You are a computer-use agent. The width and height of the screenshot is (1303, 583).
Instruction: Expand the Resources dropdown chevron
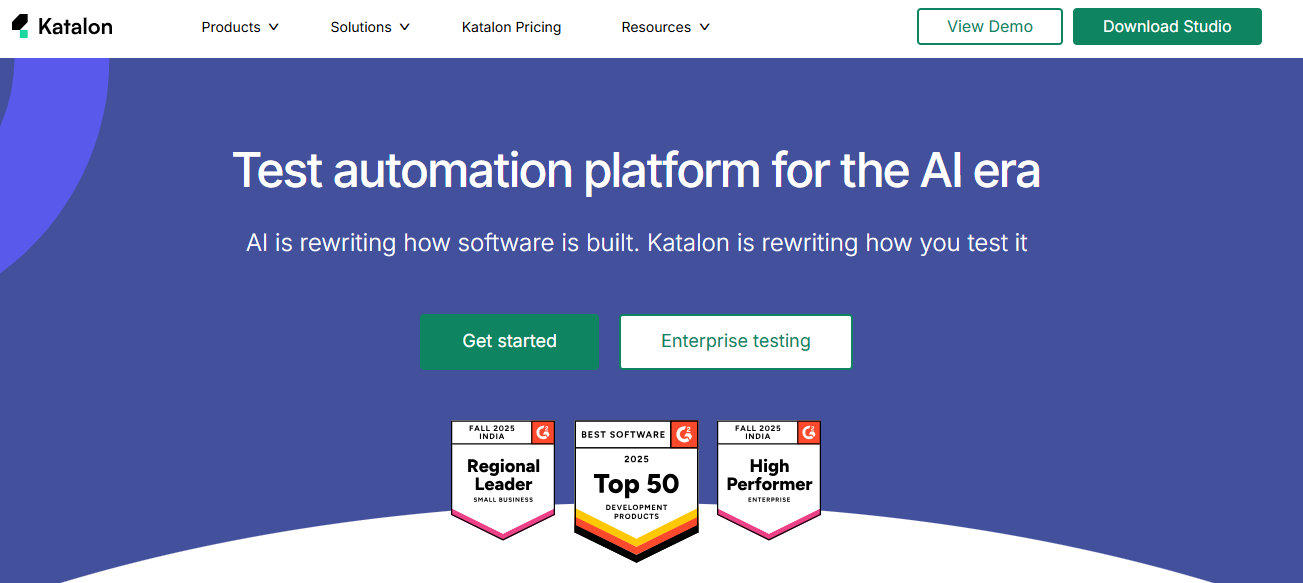[x=704, y=27]
